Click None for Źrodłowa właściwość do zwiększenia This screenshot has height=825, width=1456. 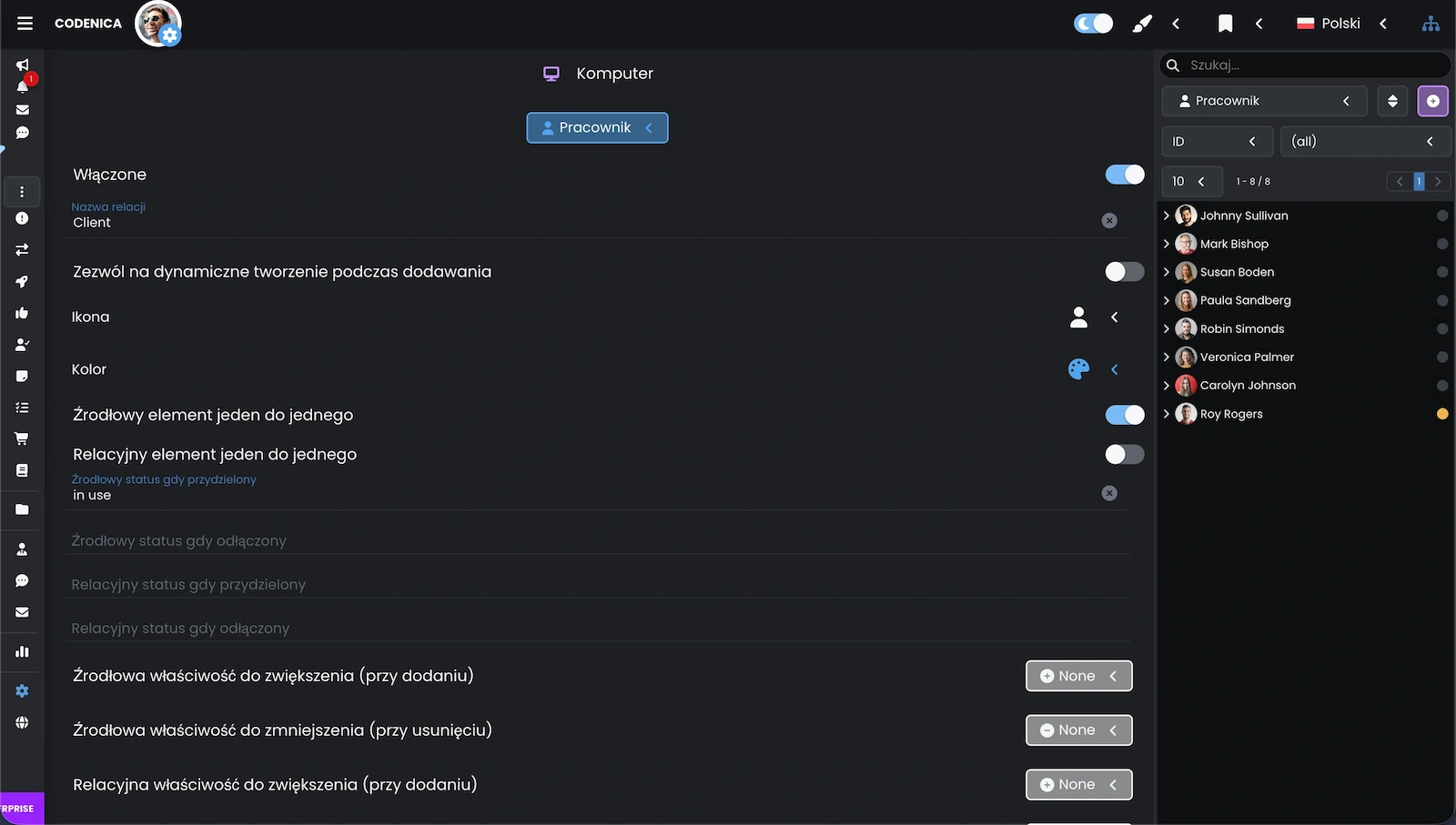pyautogui.click(x=1078, y=676)
